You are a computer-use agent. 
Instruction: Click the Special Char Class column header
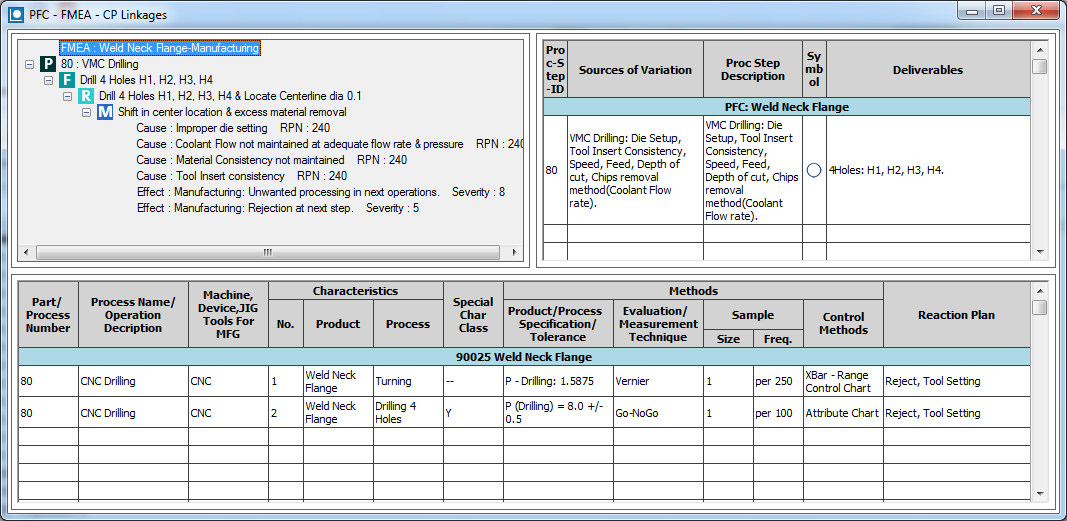(x=473, y=315)
